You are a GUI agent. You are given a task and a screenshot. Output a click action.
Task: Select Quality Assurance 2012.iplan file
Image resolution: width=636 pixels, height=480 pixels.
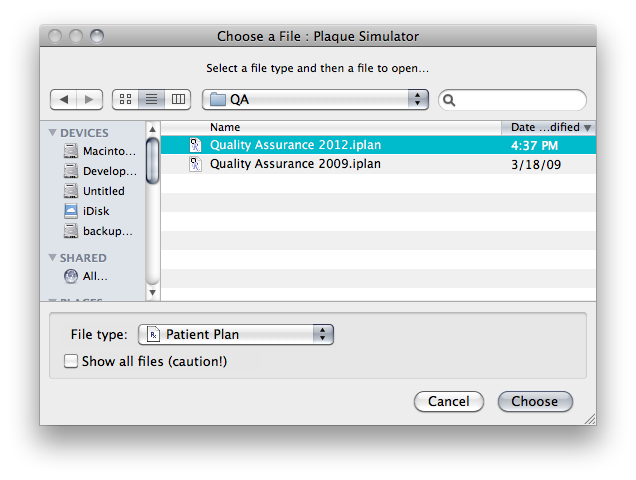tap(378, 145)
